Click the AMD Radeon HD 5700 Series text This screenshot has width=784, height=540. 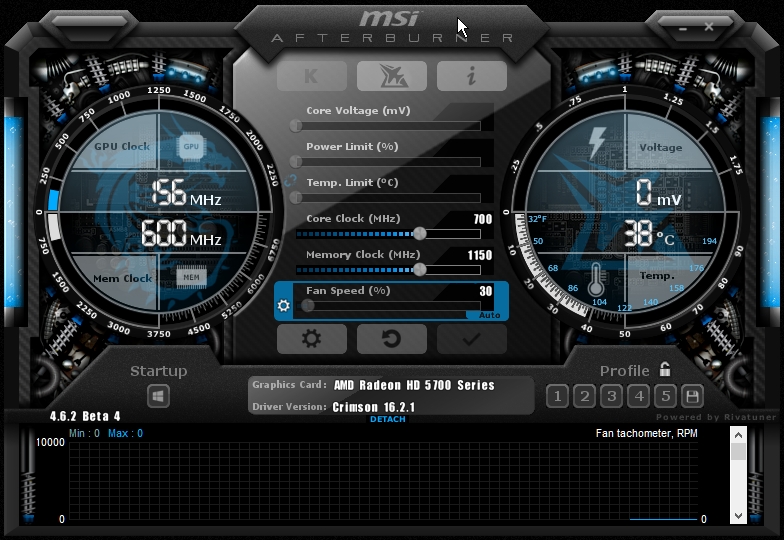pyautogui.click(x=414, y=385)
